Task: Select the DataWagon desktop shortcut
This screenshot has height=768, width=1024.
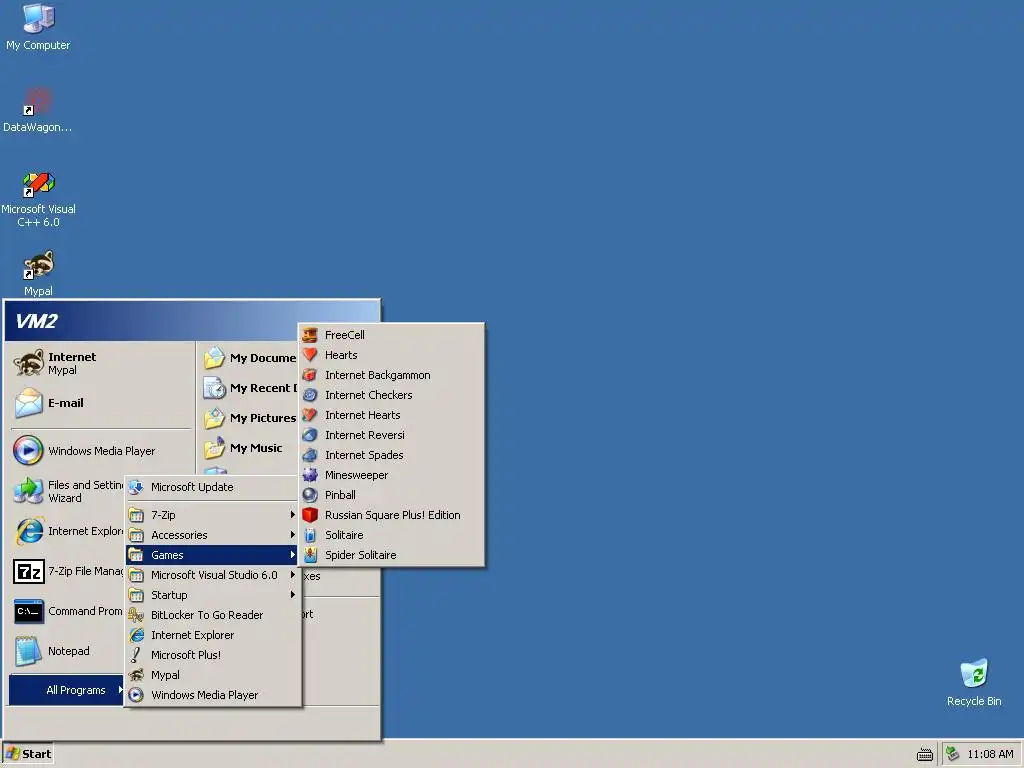Action: [37, 110]
